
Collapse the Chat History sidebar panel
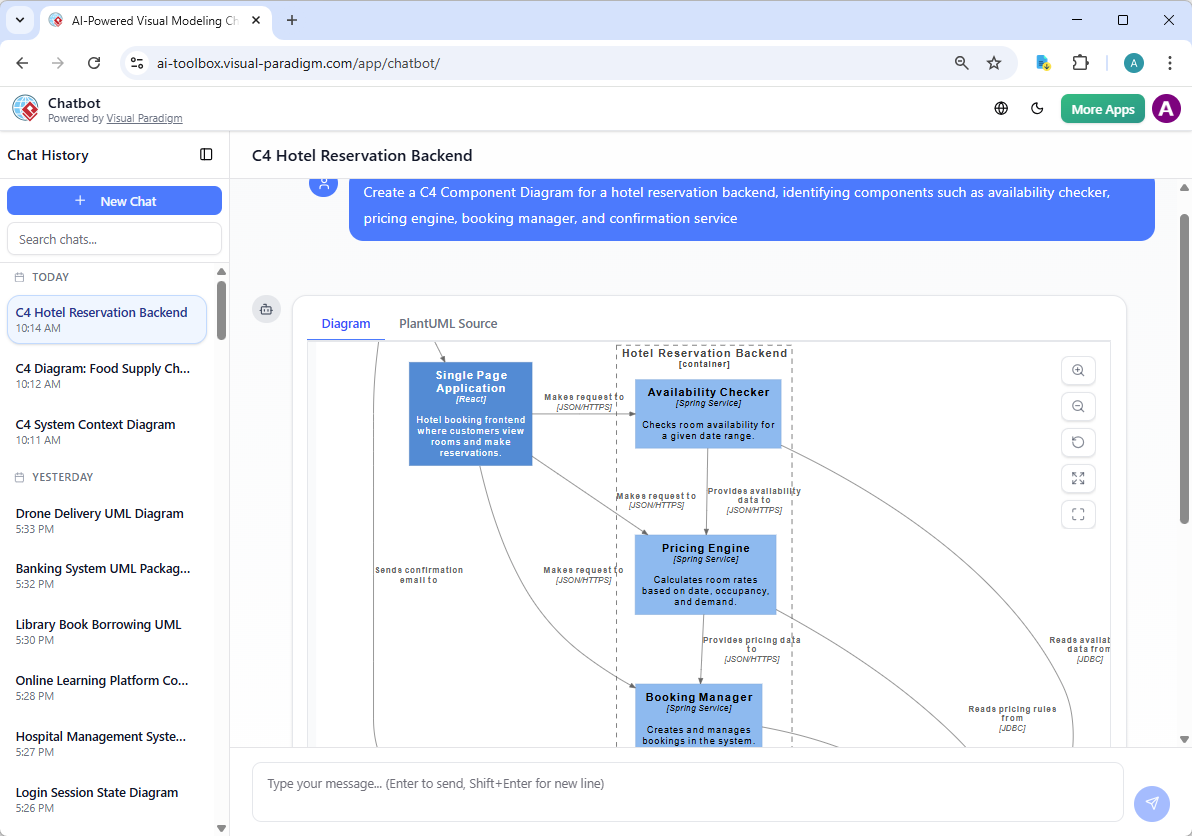tap(206, 155)
